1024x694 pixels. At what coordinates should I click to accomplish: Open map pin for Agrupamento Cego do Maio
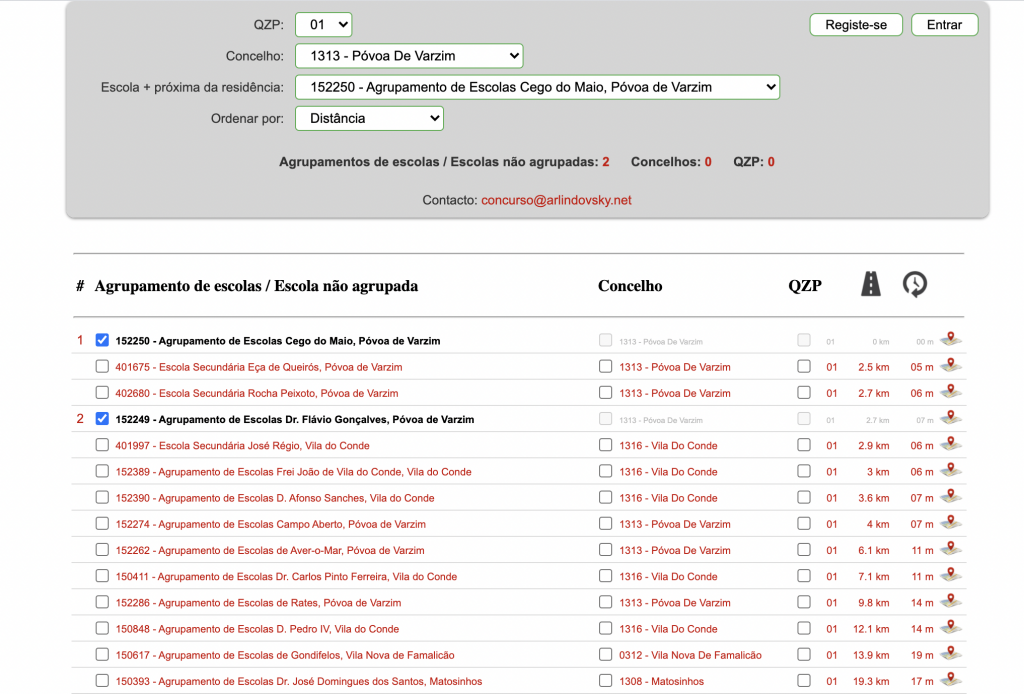pos(951,339)
